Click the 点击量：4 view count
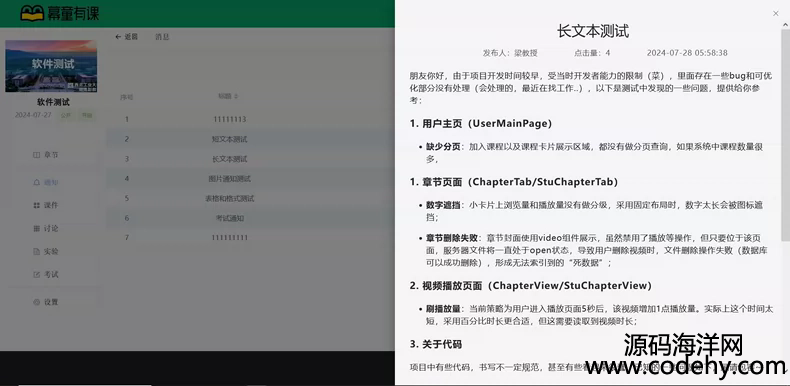Screen dimensions: 790x386 [x=592, y=53]
